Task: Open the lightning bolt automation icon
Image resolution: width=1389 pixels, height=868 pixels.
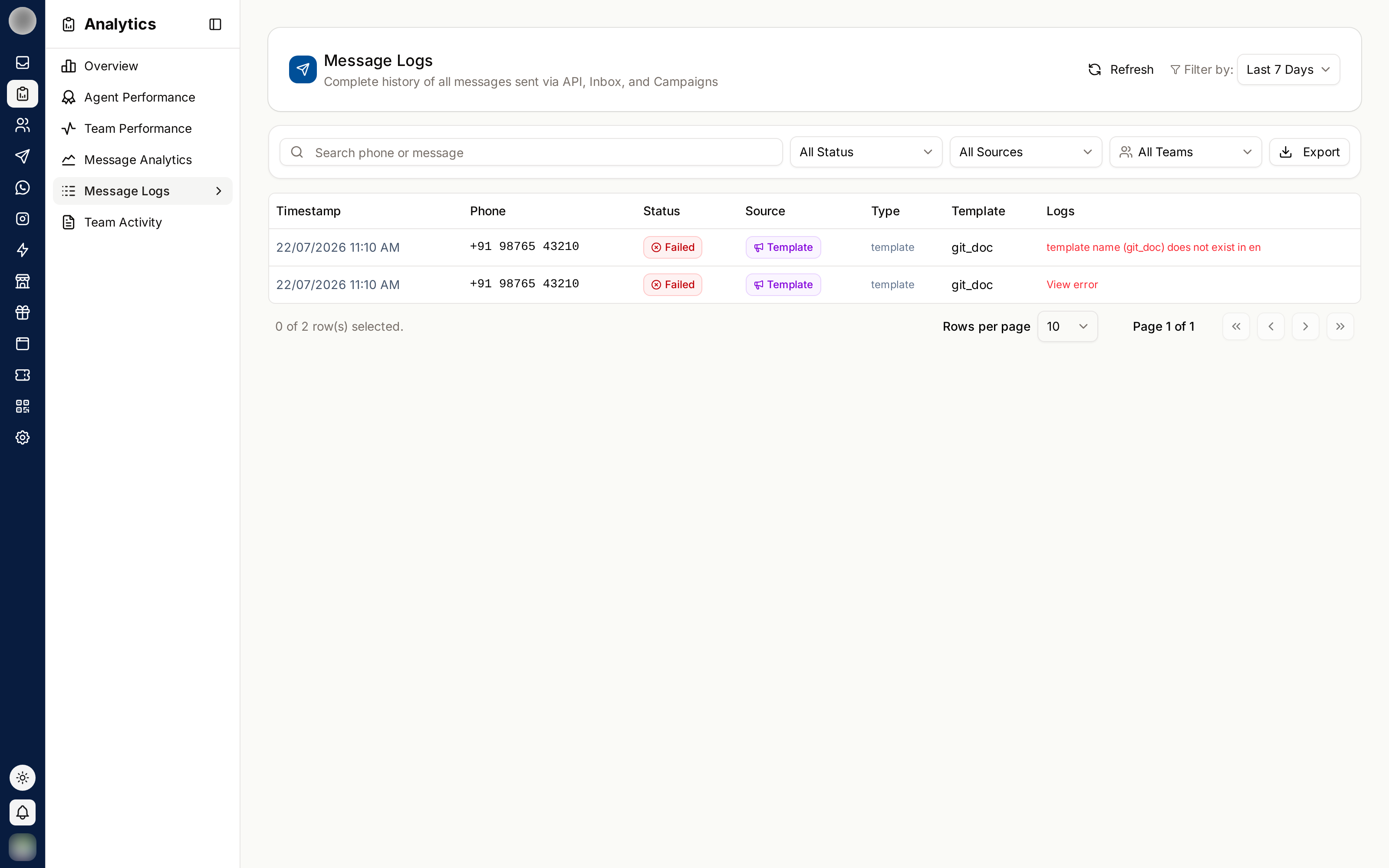Action: pyautogui.click(x=23, y=250)
